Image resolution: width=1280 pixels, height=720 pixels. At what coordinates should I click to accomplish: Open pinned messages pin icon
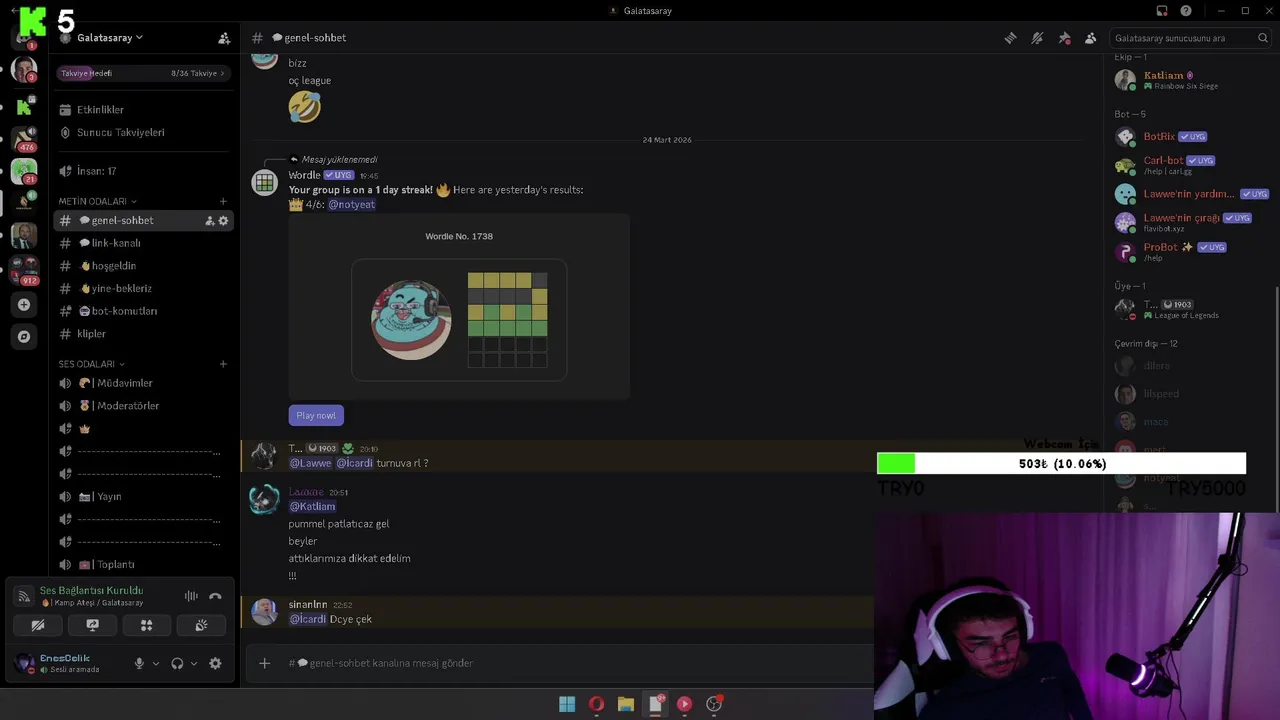1064,38
